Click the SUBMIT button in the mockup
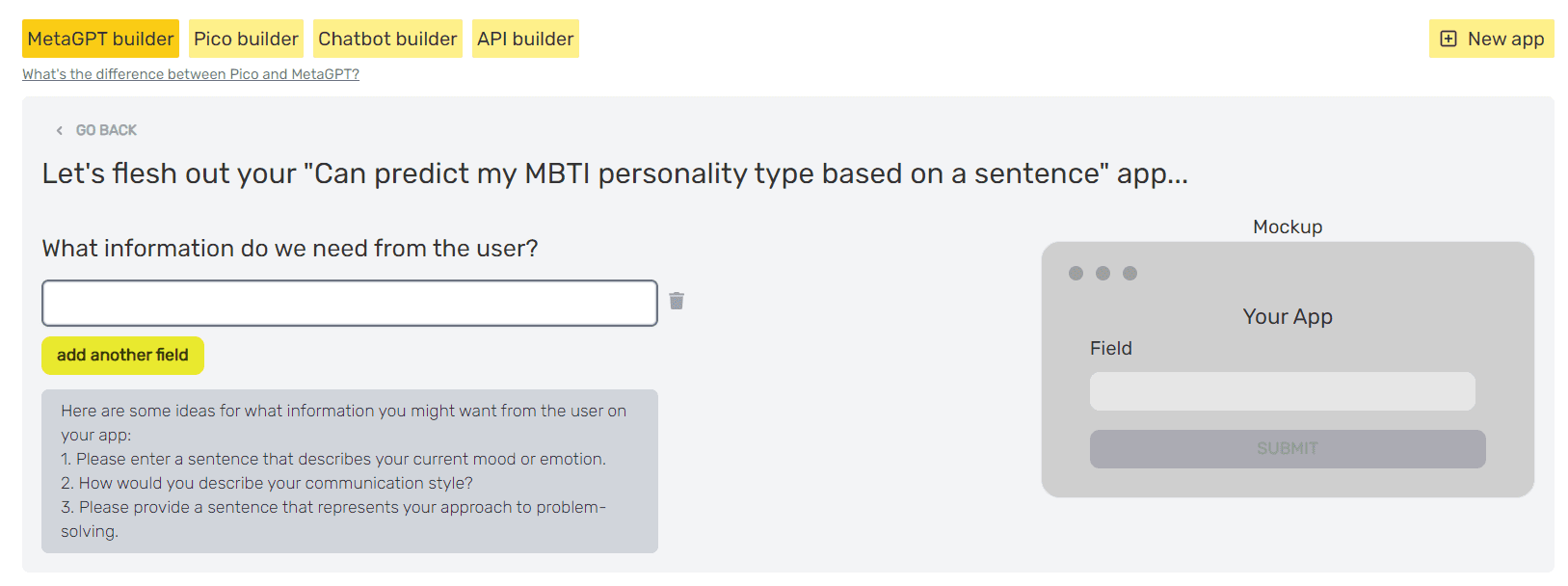 1288,449
